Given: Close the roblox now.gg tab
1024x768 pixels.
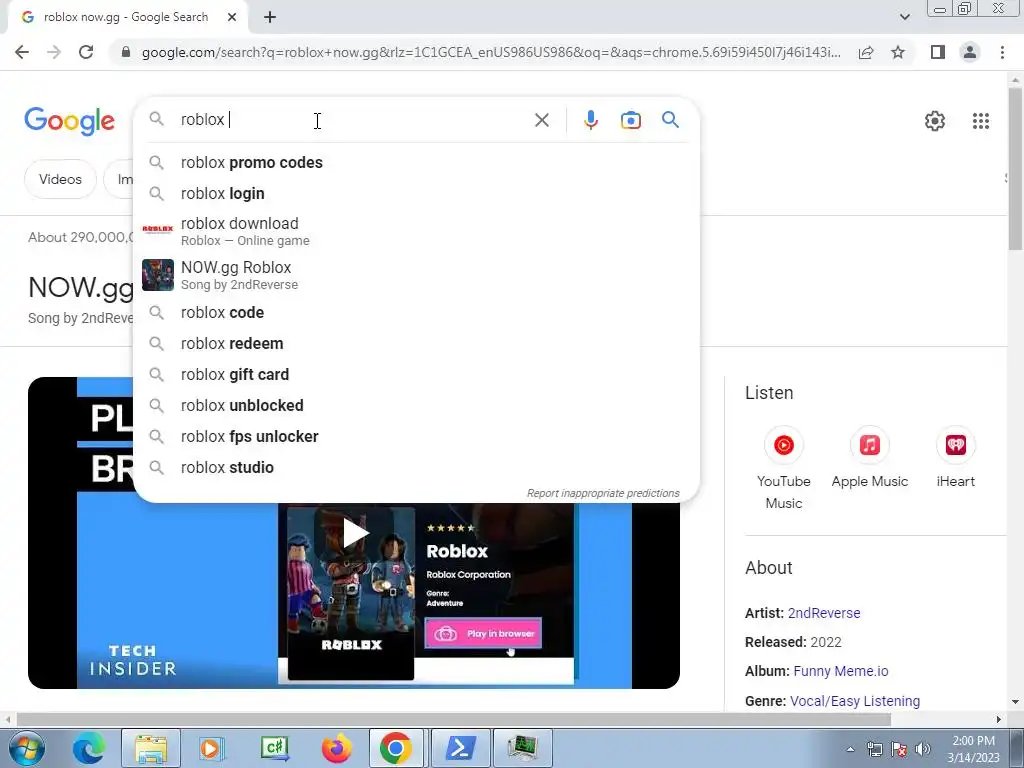Looking at the screenshot, I should (x=232, y=17).
